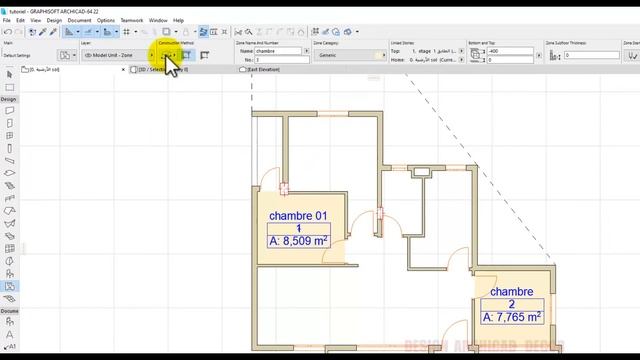The width and height of the screenshot is (640, 360).
Task: Click the Redo icon
Action: [x=19, y=32]
